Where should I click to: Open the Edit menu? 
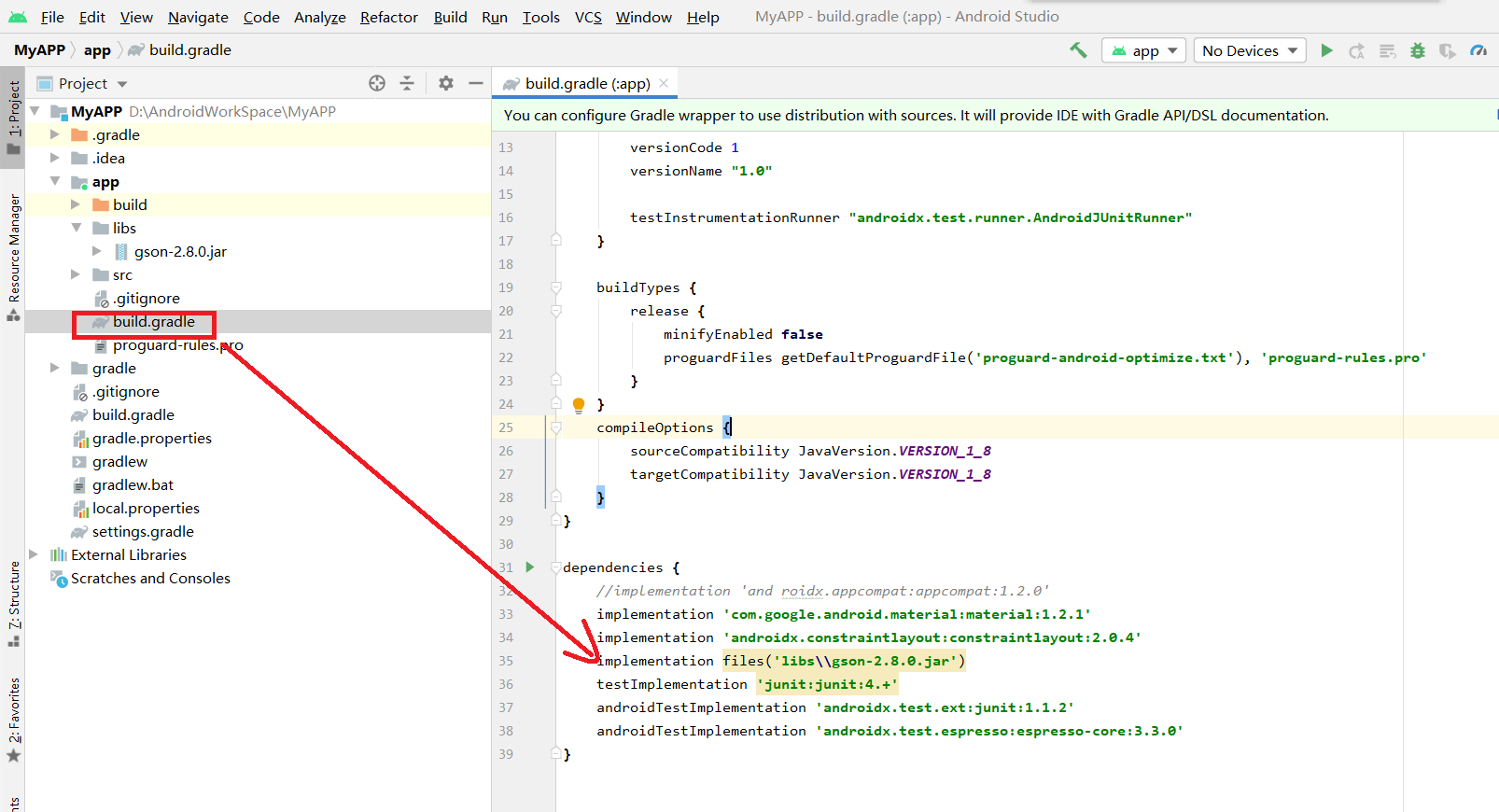click(92, 17)
